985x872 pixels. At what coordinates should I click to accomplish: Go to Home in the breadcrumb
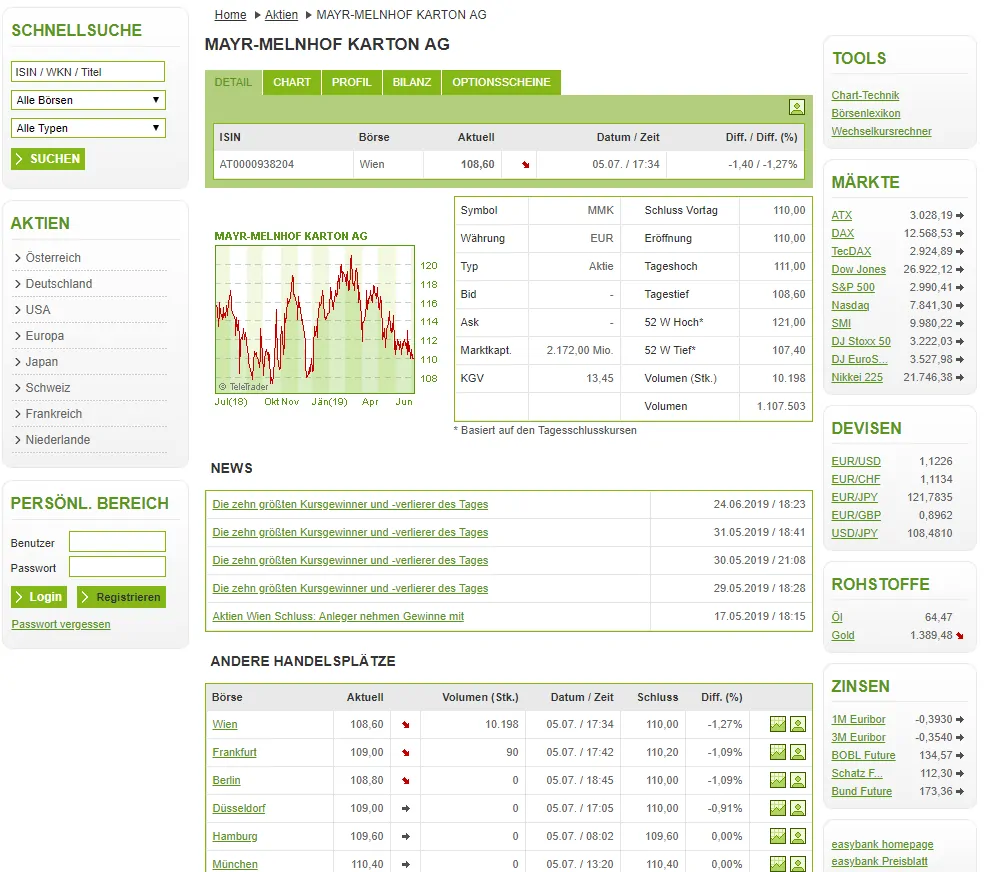coord(231,14)
